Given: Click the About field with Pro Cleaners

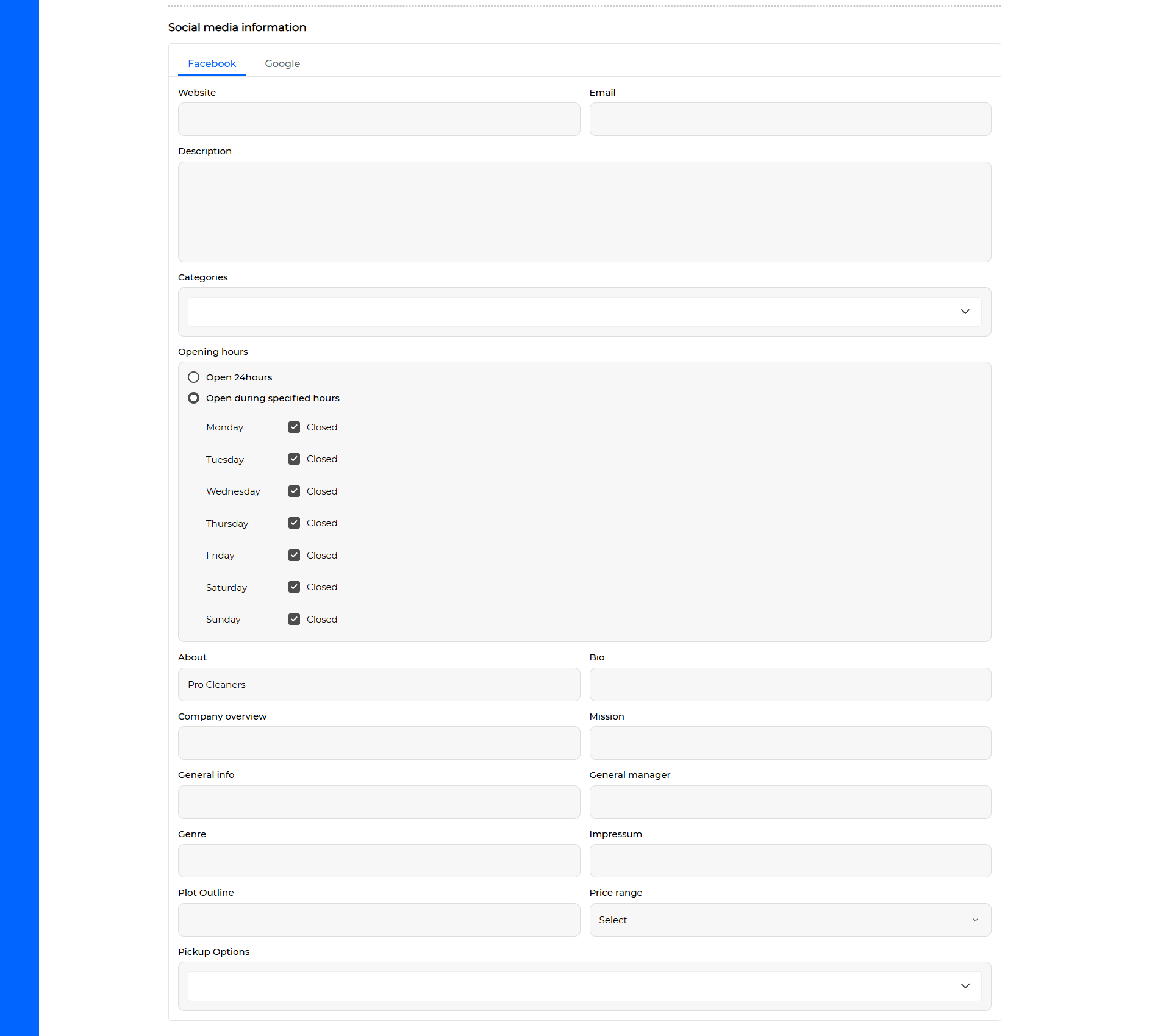Looking at the screenshot, I should [x=379, y=684].
